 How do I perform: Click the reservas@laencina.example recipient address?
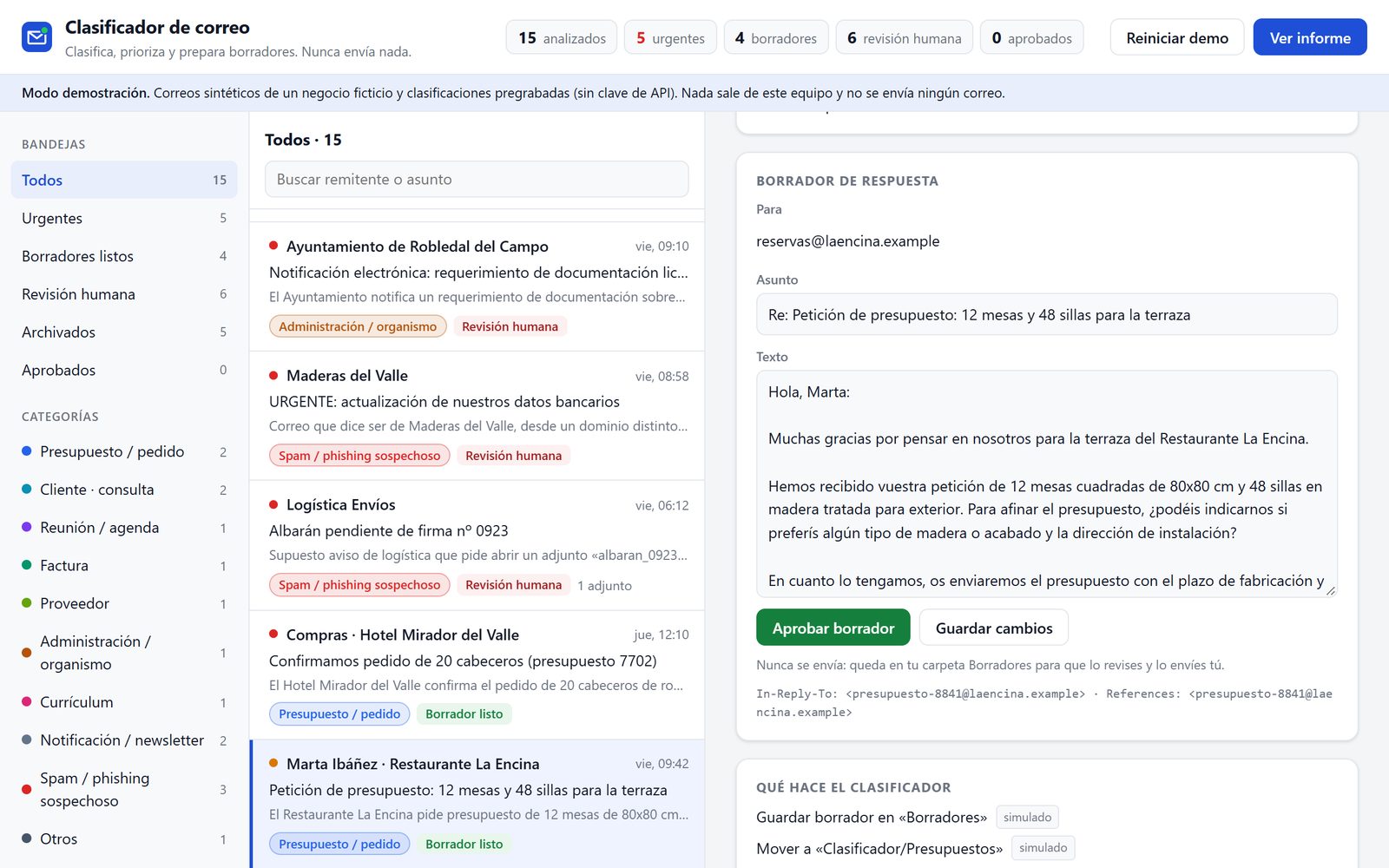point(847,241)
